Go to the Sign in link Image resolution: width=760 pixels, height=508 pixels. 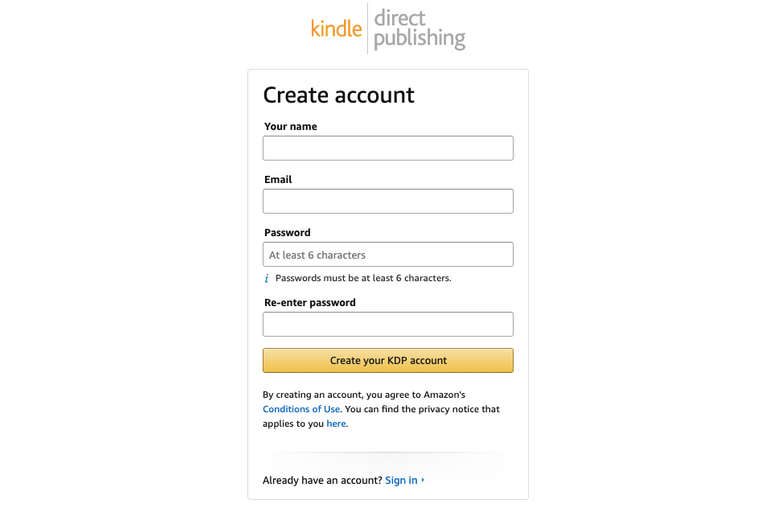401,481
